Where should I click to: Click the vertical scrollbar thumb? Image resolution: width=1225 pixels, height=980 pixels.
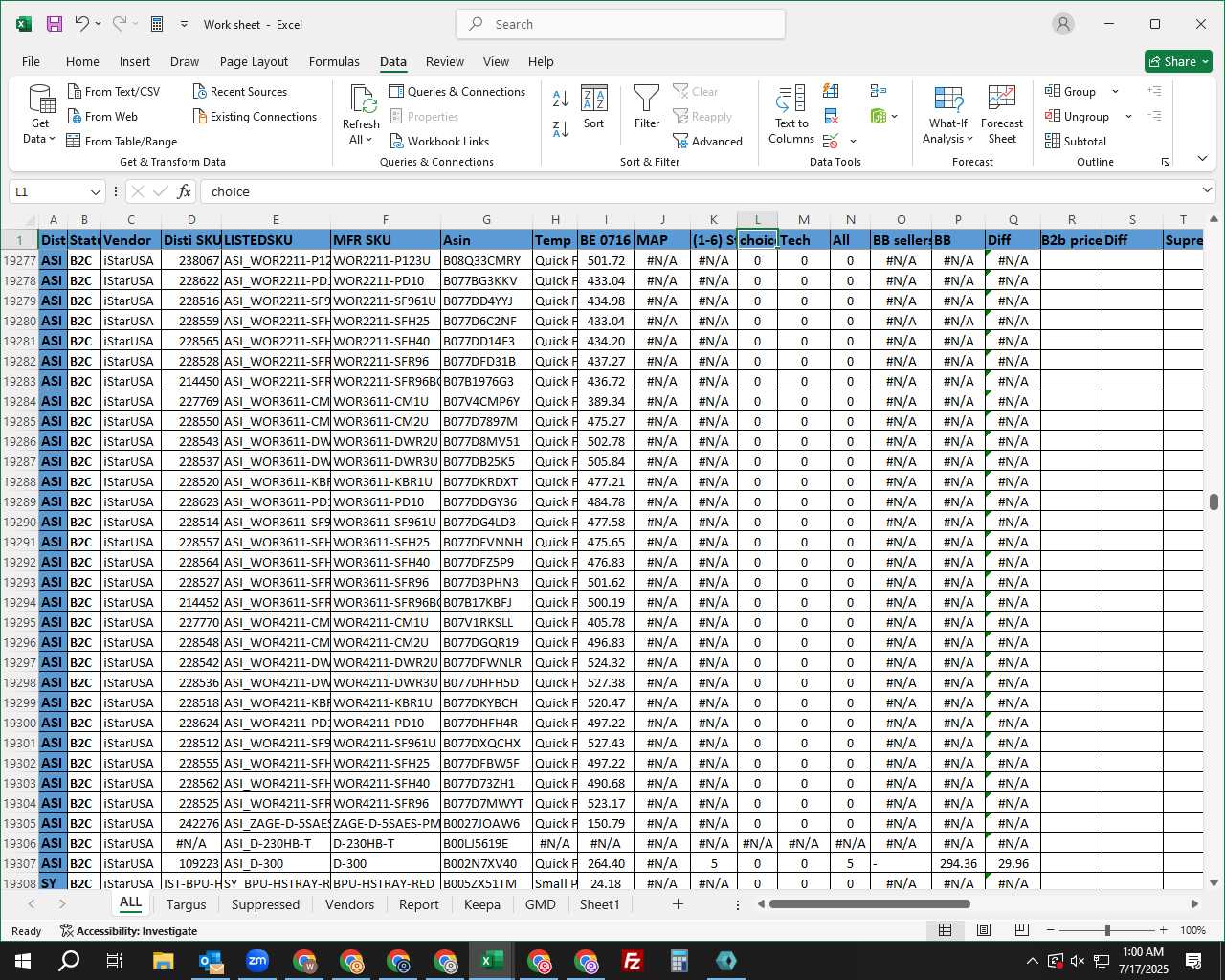click(1214, 501)
